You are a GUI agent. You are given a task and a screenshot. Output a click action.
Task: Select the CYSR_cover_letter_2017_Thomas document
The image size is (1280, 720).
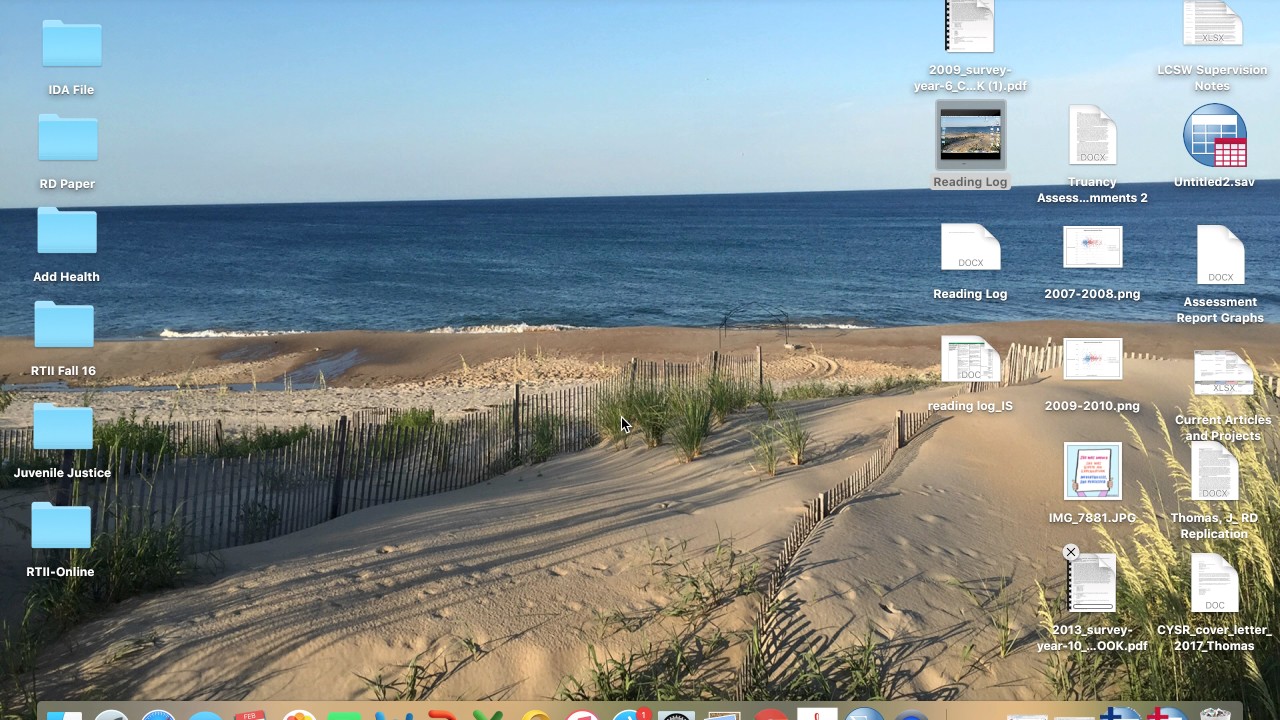click(1214, 584)
